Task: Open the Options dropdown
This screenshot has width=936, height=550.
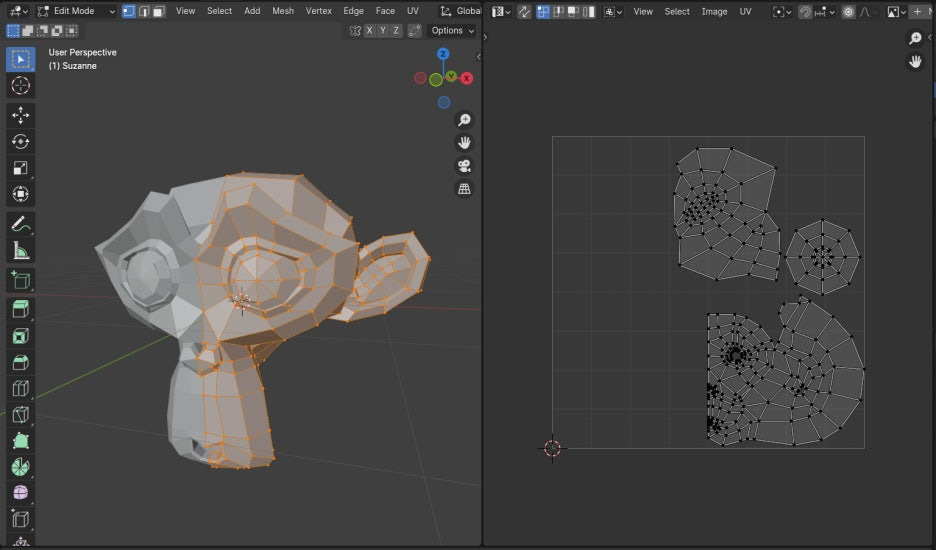Action: pyautogui.click(x=453, y=30)
